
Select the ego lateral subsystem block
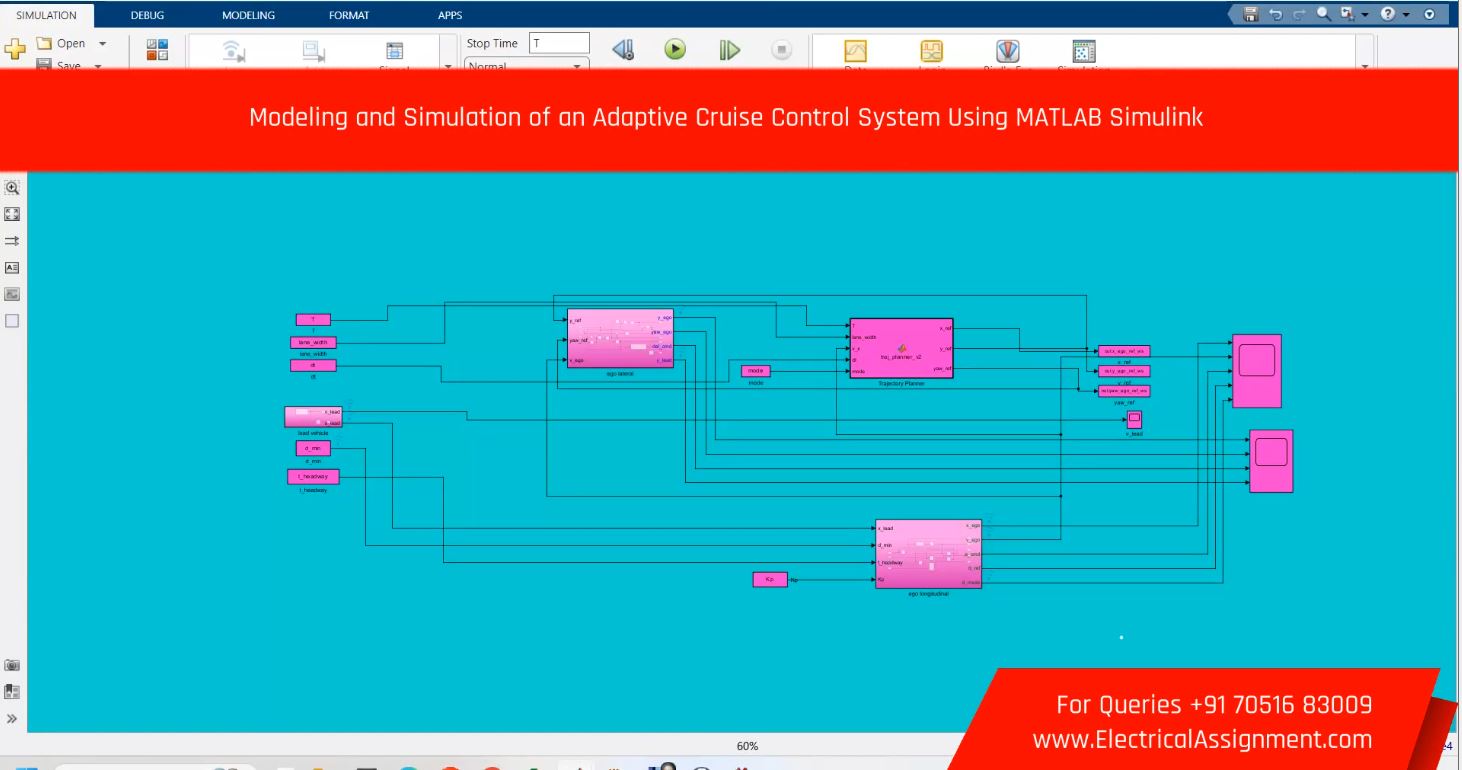(620, 339)
